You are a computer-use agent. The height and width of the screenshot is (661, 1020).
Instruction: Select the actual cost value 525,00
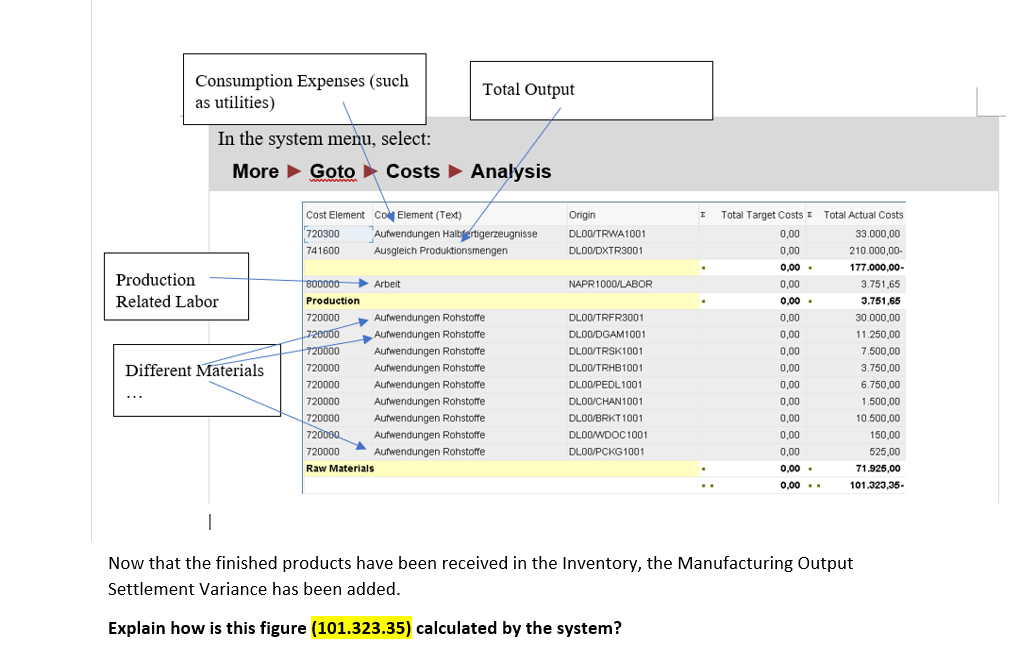click(885, 452)
